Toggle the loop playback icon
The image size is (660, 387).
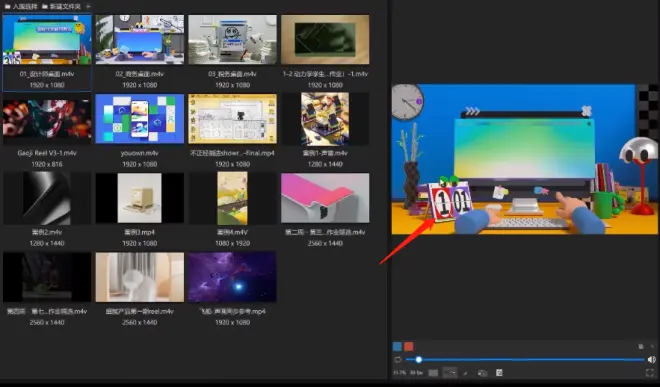coord(398,360)
